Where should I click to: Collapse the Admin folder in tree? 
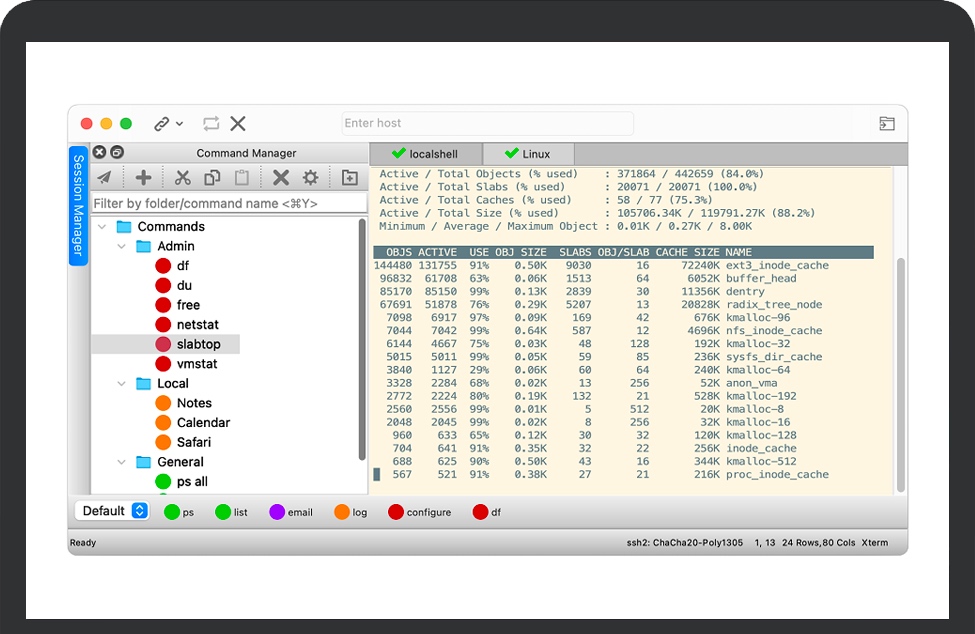(122, 246)
